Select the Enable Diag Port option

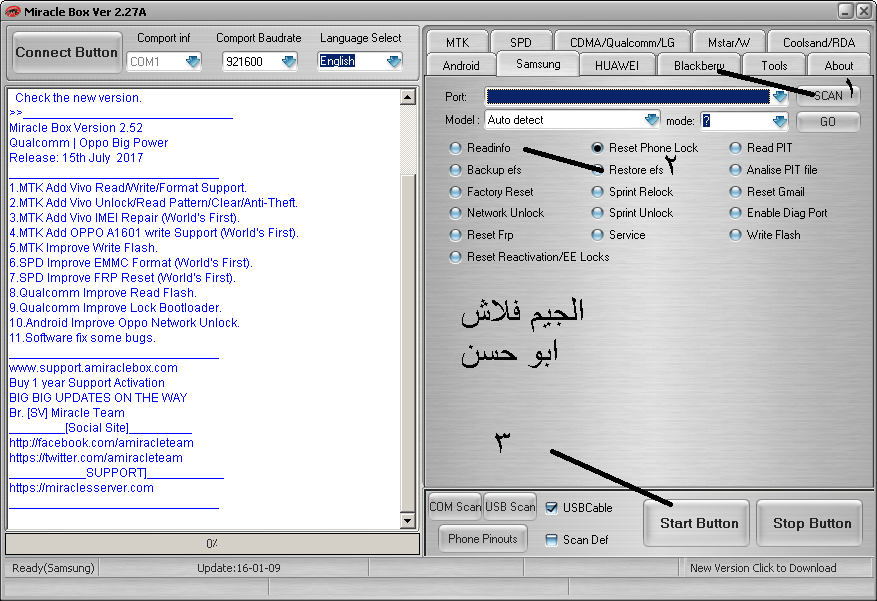click(735, 213)
